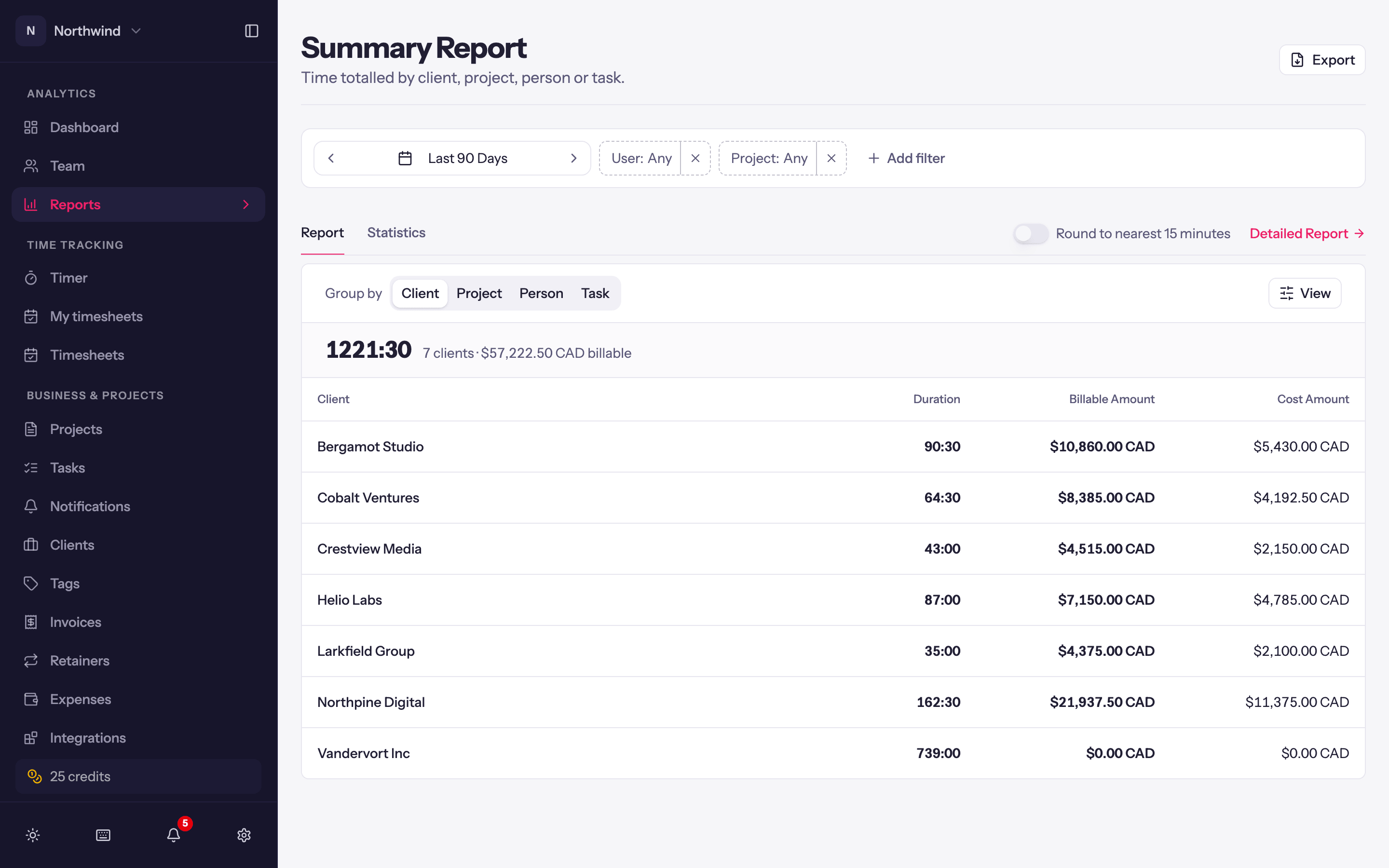Open the Clients page
The height and width of the screenshot is (868, 1389).
coord(138,545)
